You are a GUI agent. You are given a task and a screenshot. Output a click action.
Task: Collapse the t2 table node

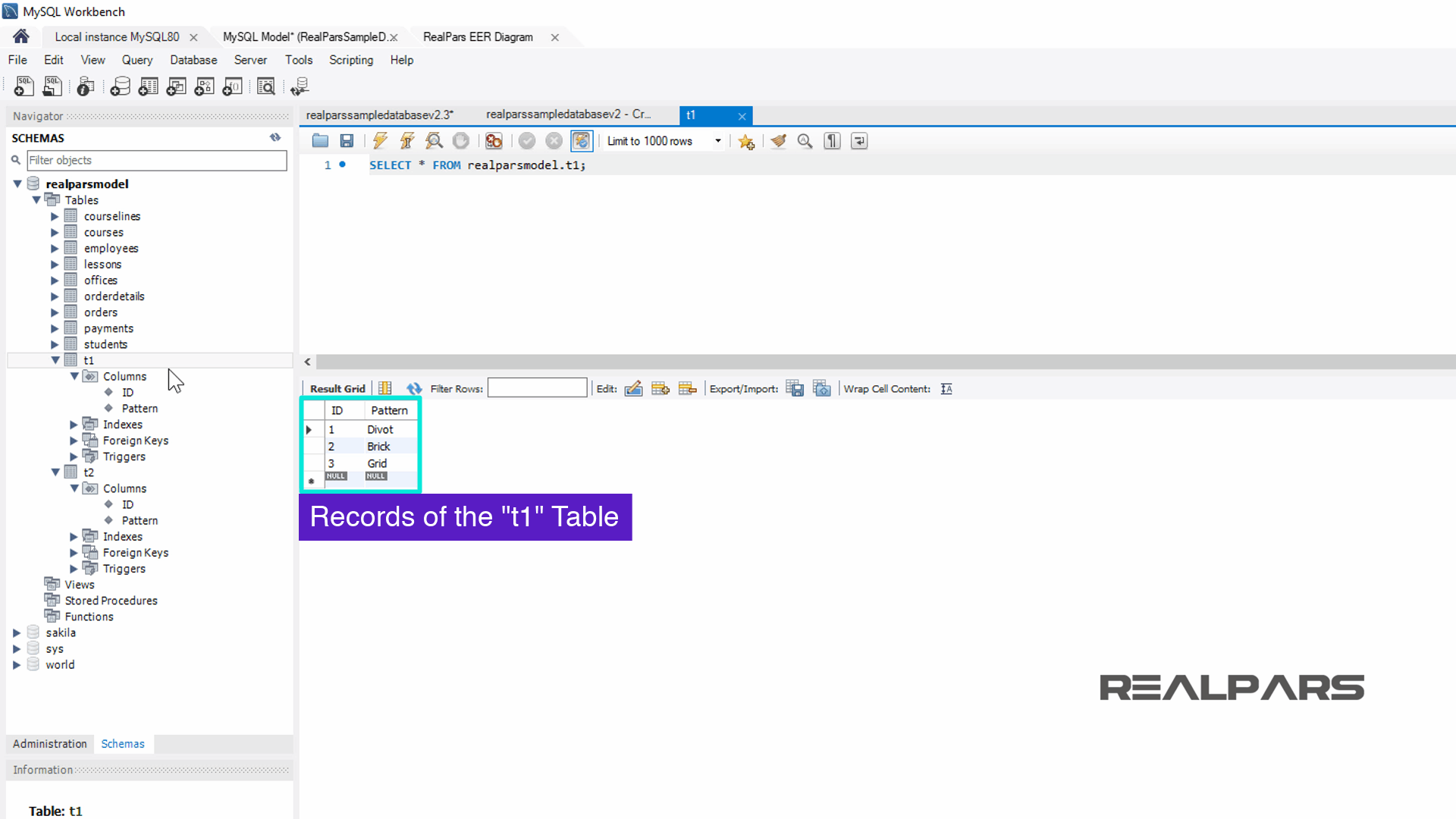(55, 472)
